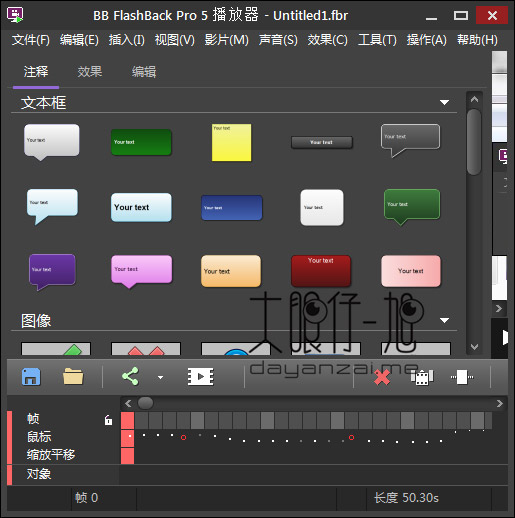Click the annotations panel vertical scrollbar thumb
Screen dimensions: 515x518
(474, 142)
